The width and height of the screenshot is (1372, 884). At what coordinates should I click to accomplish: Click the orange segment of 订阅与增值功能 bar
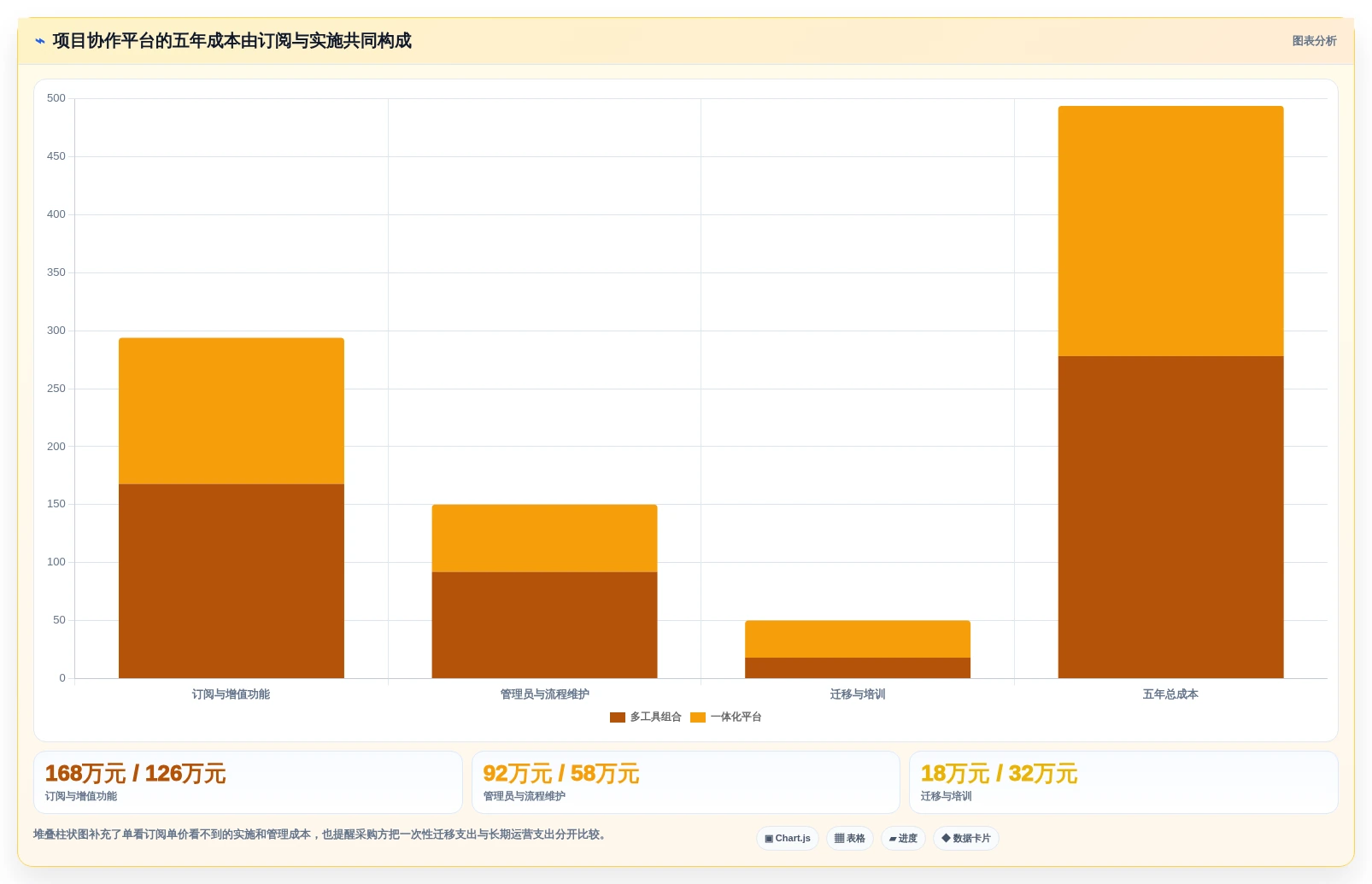tap(232, 411)
